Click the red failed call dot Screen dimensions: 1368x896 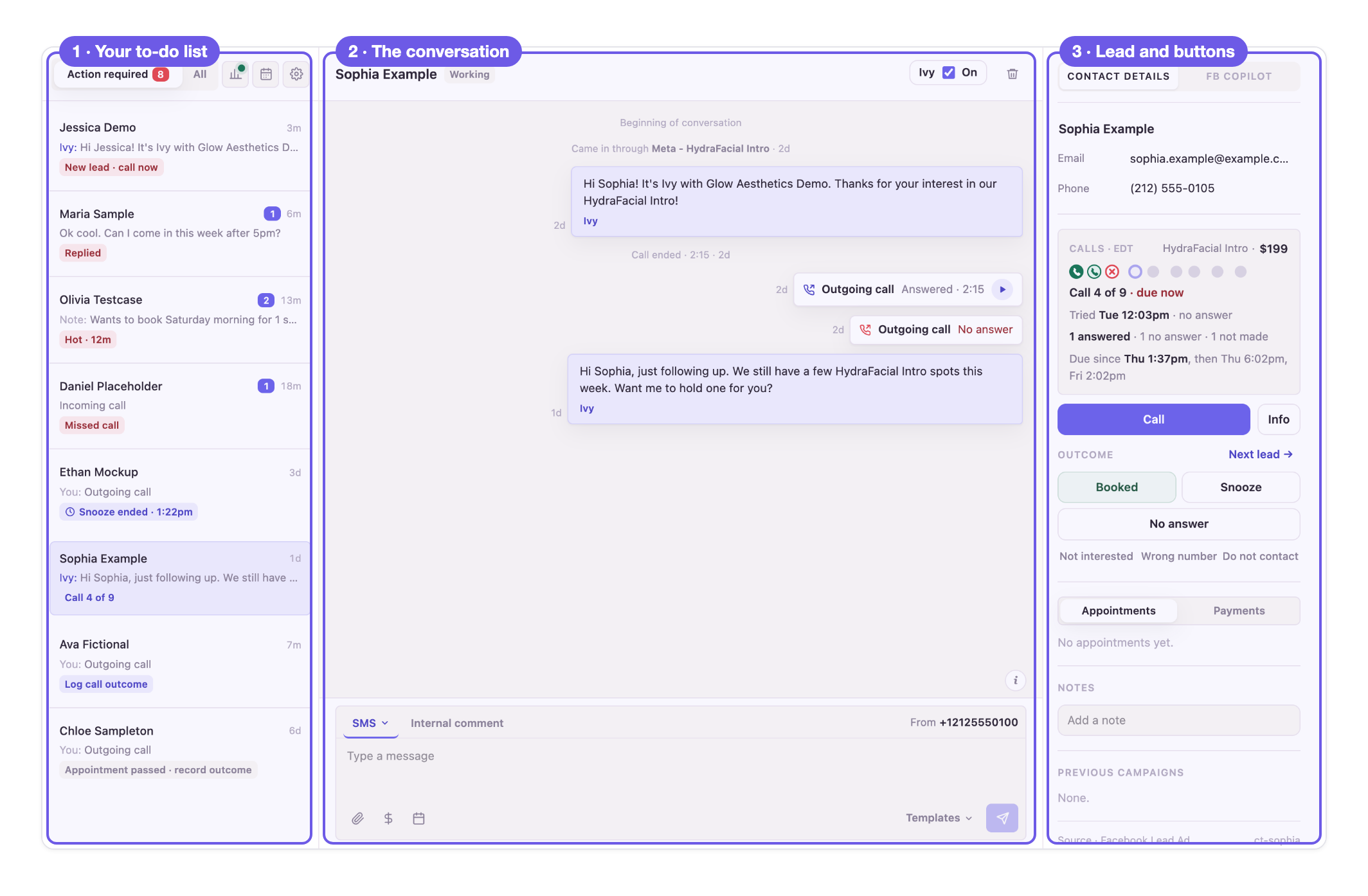click(x=1112, y=272)
